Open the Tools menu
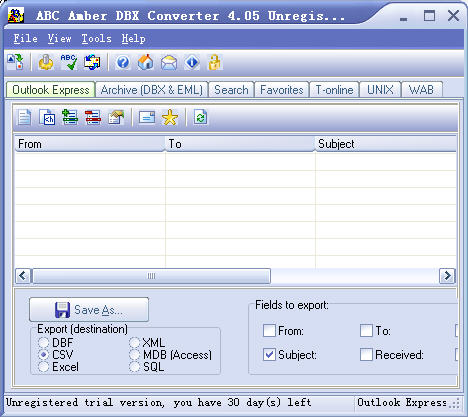Viewport: 468px width, 417px height. click(x=96, y=39)
